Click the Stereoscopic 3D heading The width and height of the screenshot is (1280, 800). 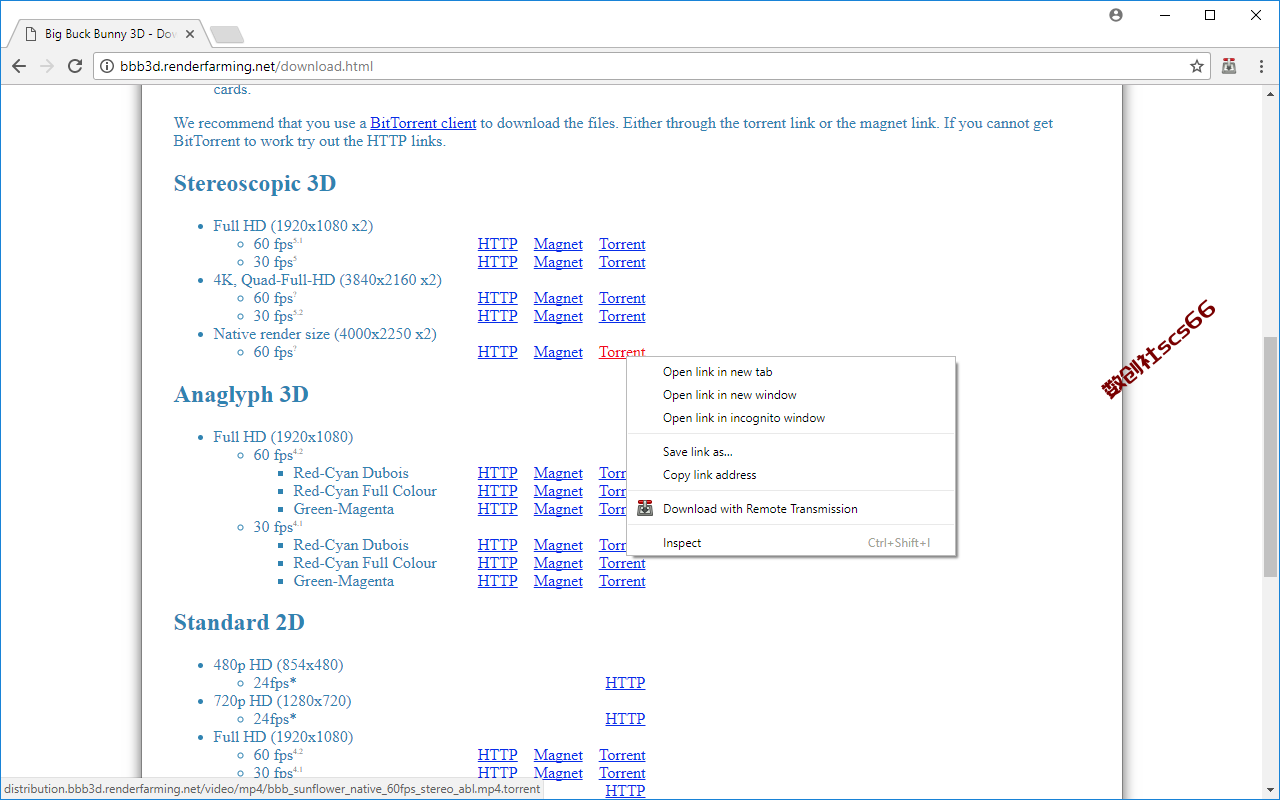[255, 184]
